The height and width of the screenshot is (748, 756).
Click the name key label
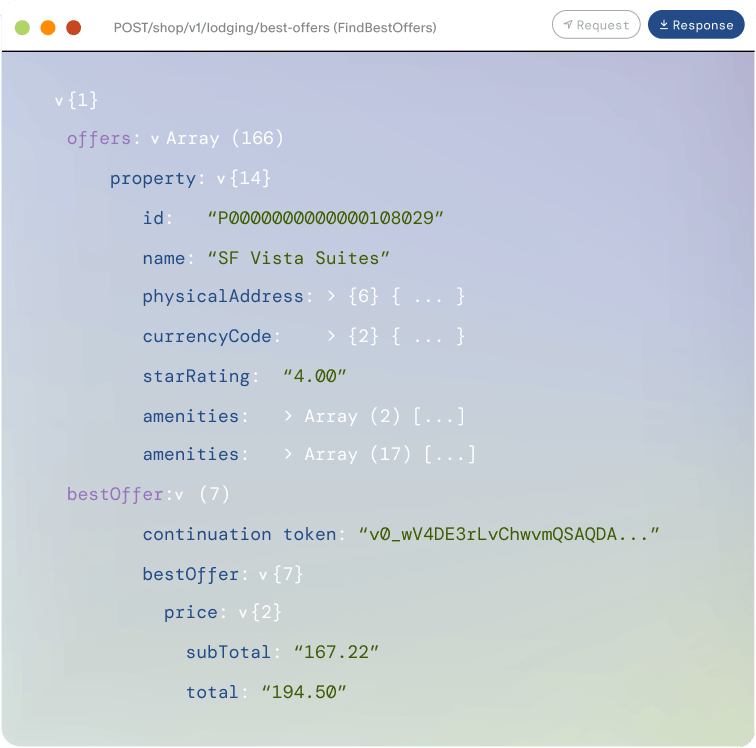point(163,258)
